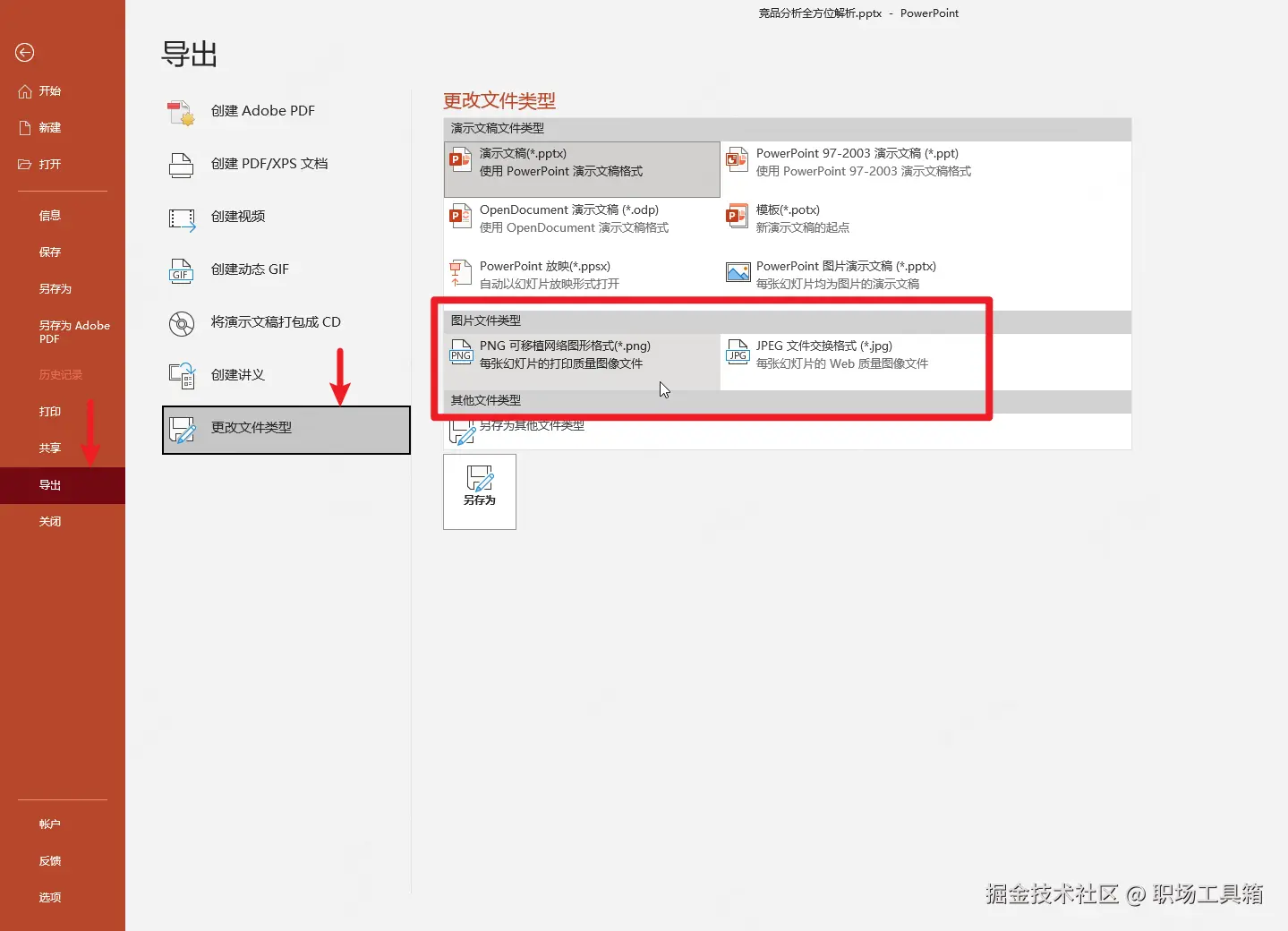Click the JPG file type icon
Screen dimensions: 1288x931
coord(738,353)
